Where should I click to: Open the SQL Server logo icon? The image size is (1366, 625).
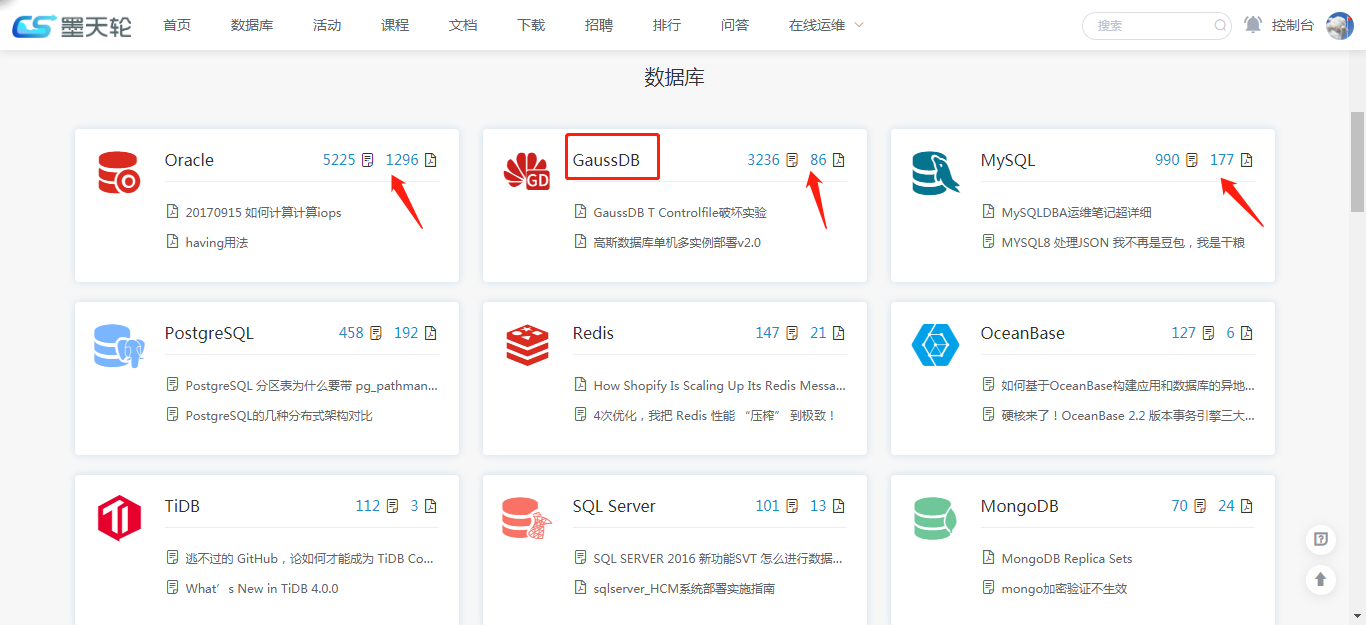click(526, 518)
